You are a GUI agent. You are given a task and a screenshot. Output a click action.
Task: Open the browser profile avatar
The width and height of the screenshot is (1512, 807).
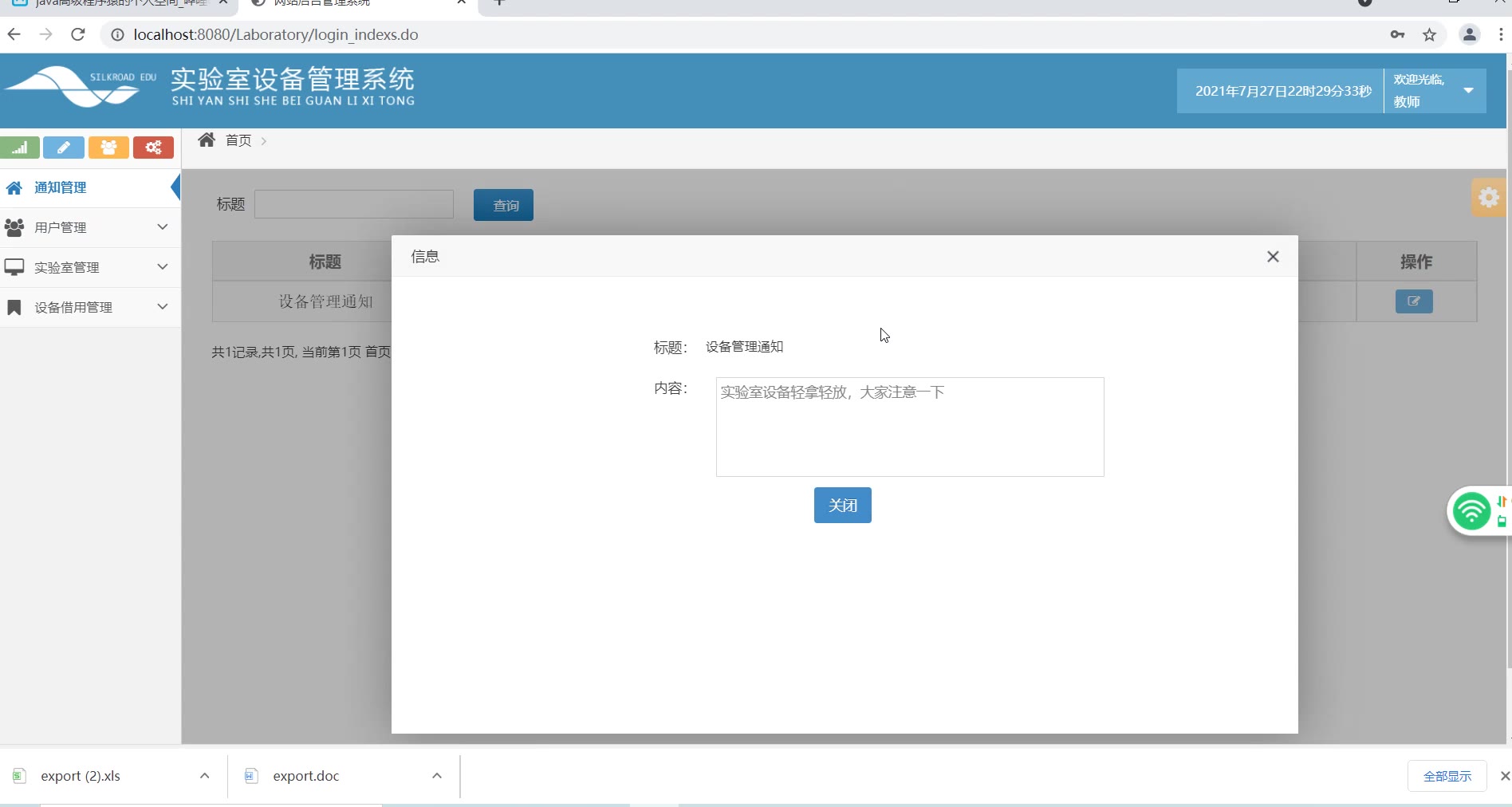(x=1469, y=35)
